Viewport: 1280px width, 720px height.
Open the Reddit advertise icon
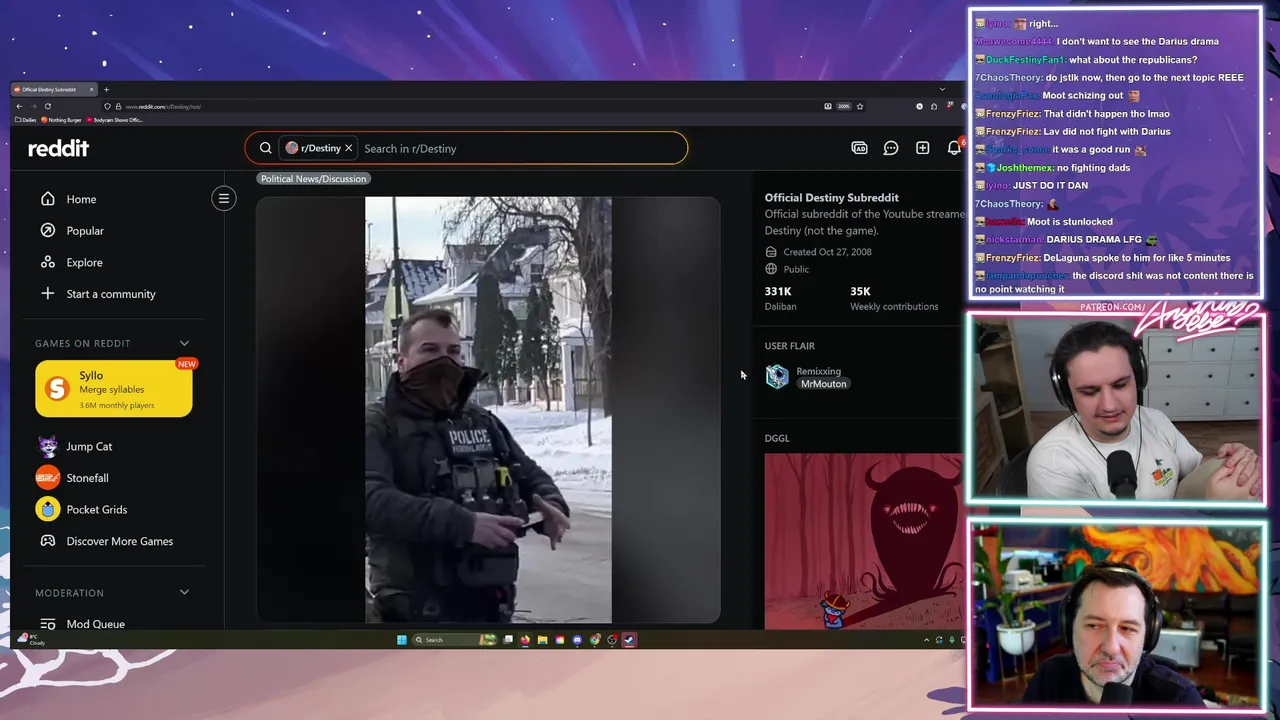click(x=859, y=148)
